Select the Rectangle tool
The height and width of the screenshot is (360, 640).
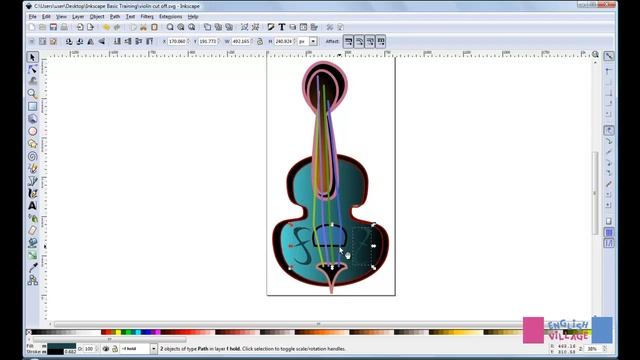pos(33,107)
